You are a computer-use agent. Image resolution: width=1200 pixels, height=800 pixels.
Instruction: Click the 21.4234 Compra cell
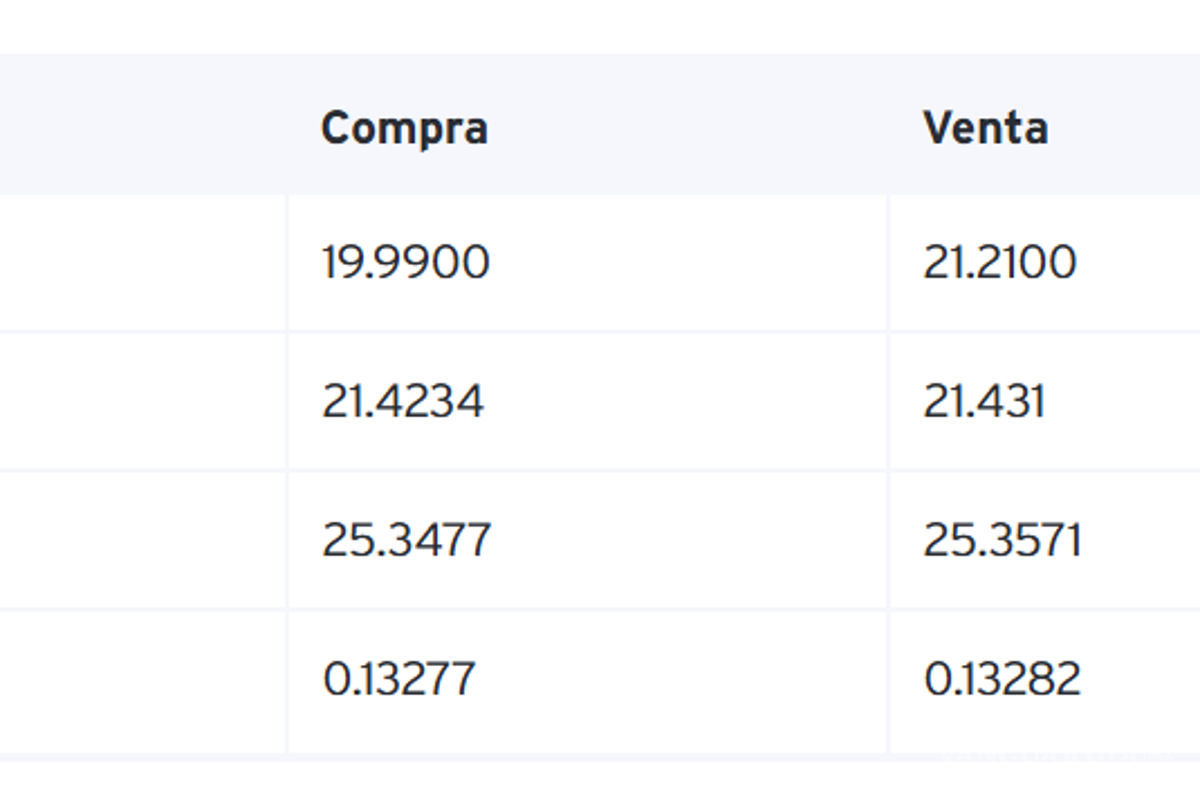[x=403, y=402]
